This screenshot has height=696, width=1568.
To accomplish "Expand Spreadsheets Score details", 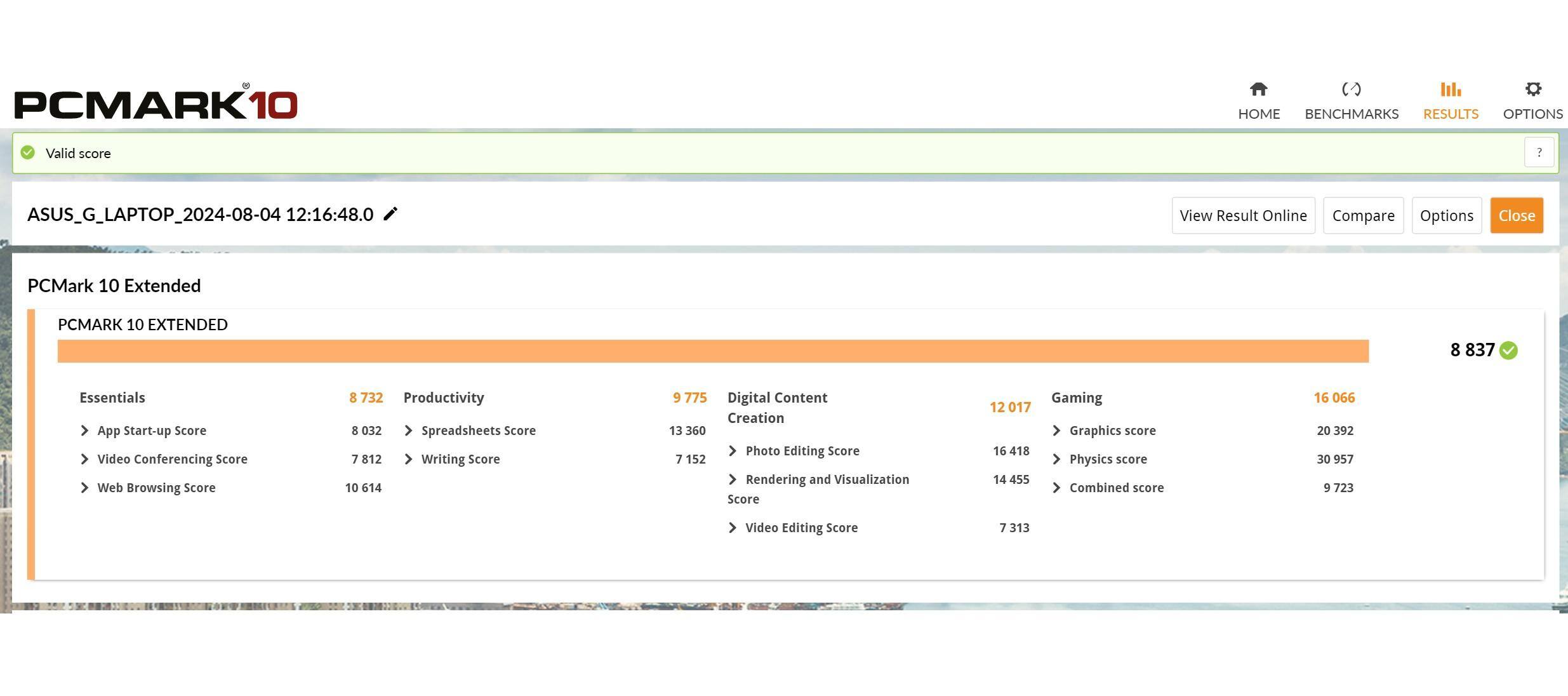I will [408, 431].
